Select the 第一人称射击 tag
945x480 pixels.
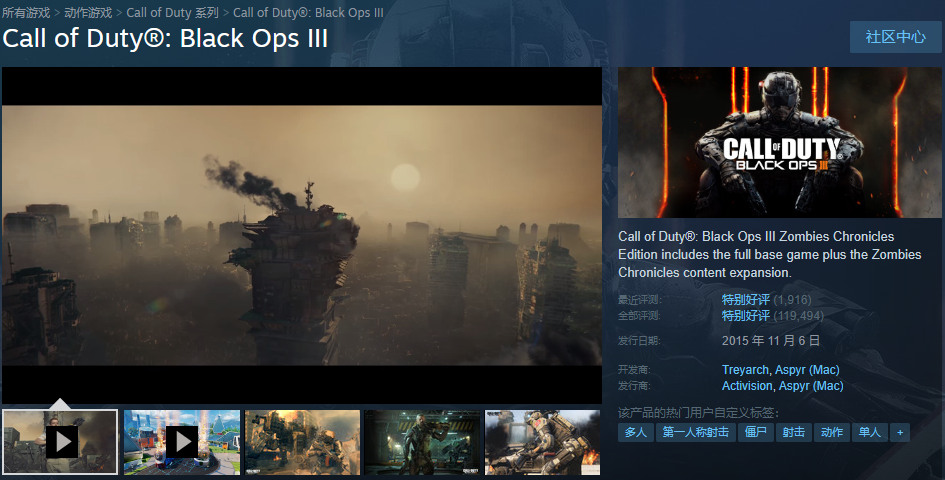point(696,432)
